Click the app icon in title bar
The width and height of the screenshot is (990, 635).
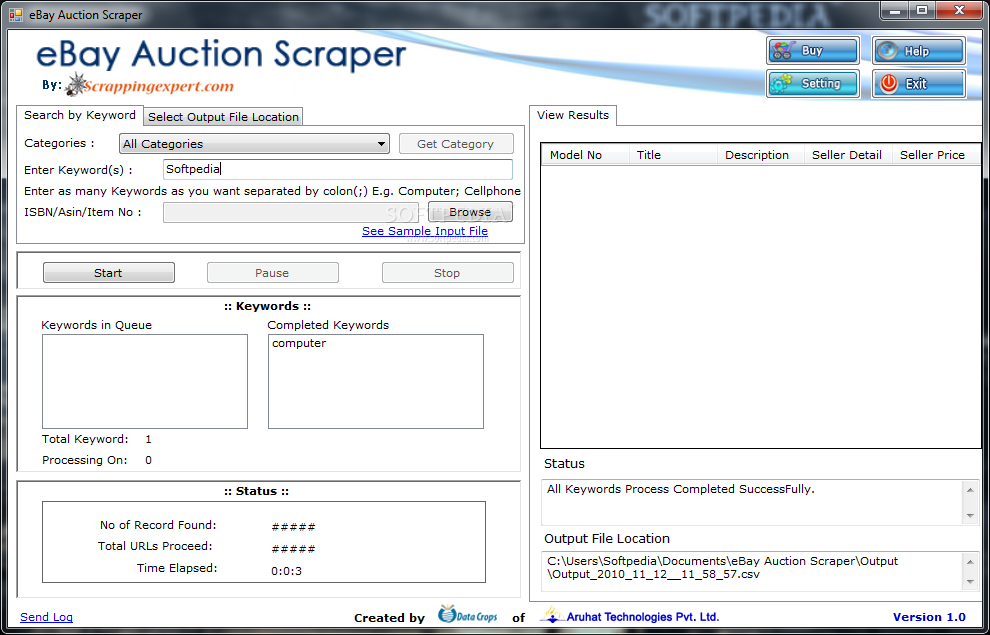click(16, 15)
